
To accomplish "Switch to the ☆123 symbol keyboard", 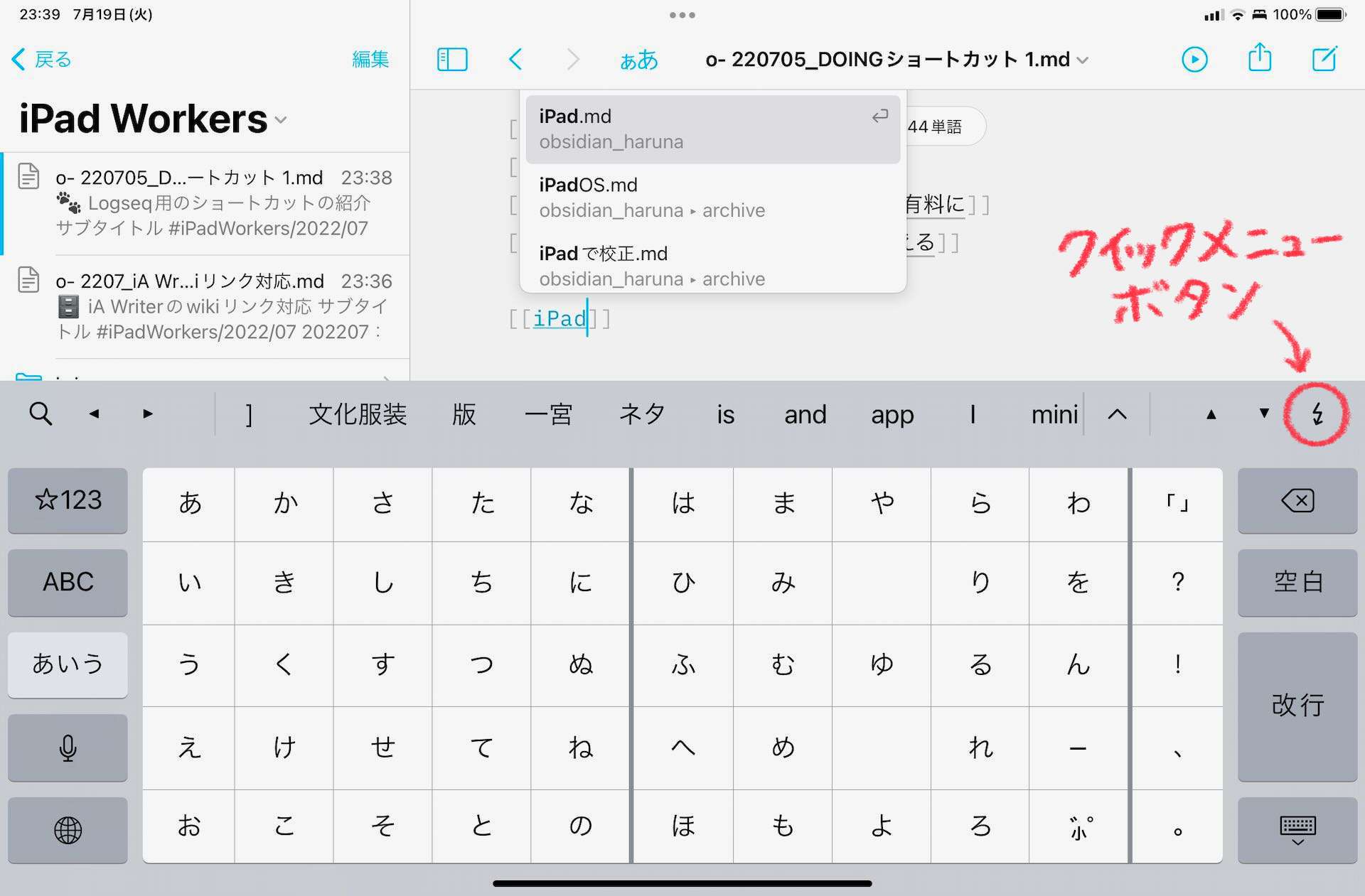I will (68, 500).
